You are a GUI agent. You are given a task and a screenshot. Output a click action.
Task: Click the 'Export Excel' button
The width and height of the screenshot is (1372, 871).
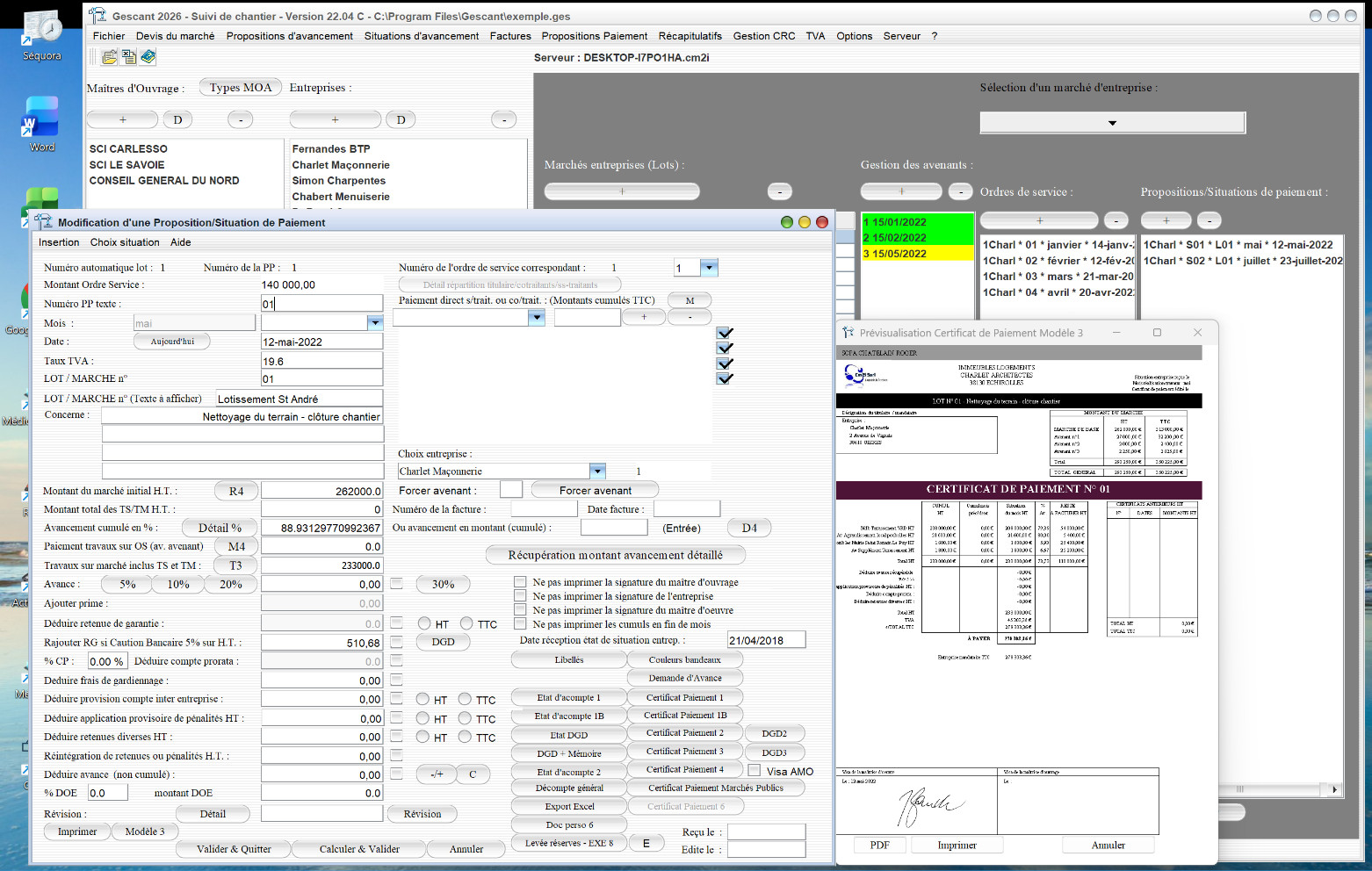[x=569, y=806]
